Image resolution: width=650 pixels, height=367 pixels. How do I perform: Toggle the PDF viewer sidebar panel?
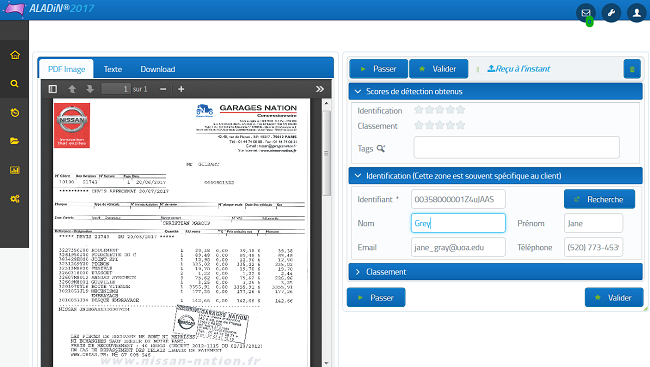pyautogui.click(x=53, y=89)
